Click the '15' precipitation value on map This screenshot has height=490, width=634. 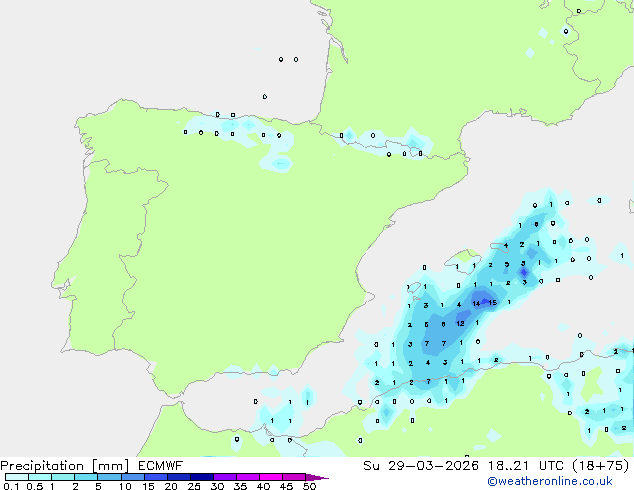(x=492, y=302)
